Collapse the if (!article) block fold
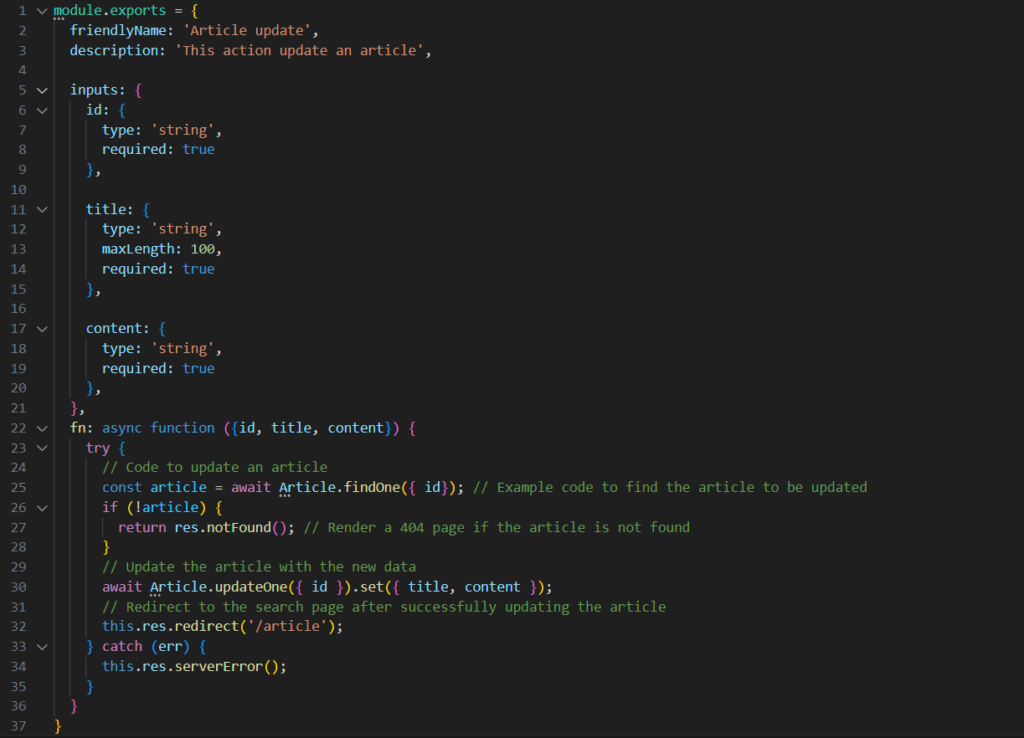Screen dimensions: 1024x738 40,507
